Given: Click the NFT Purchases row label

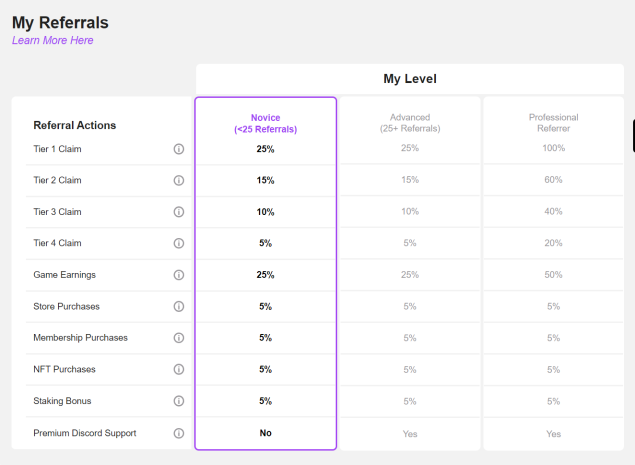Looking at the screenshot, I should pyautogui.click(x=64, y=369).
